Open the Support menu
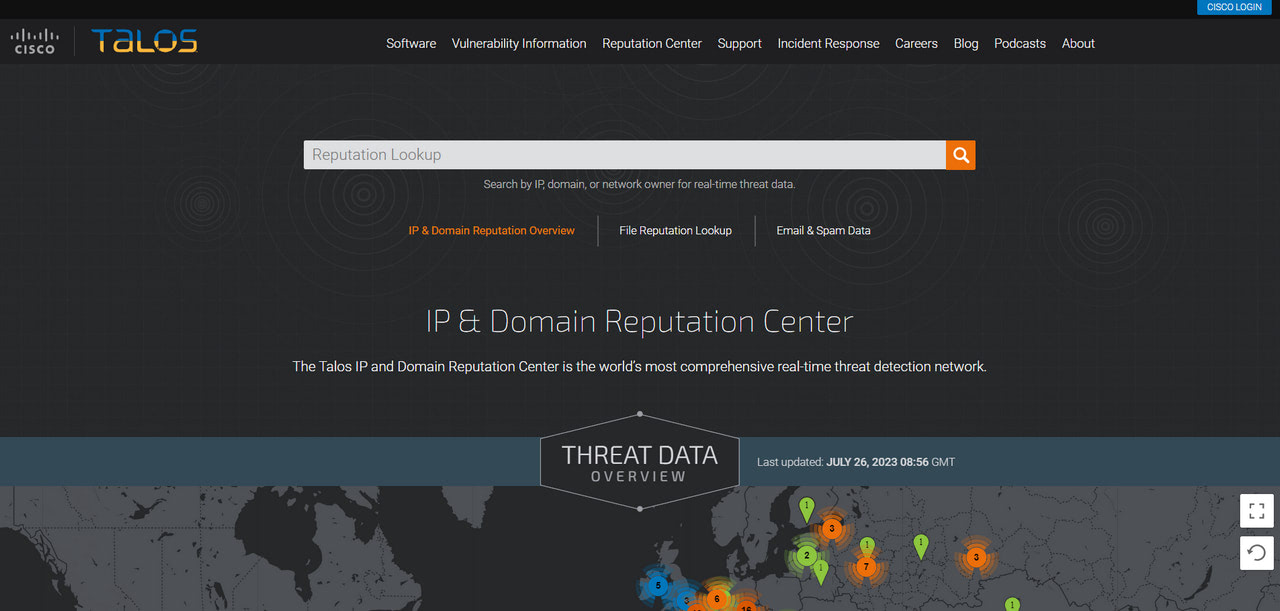 (740, 43)
